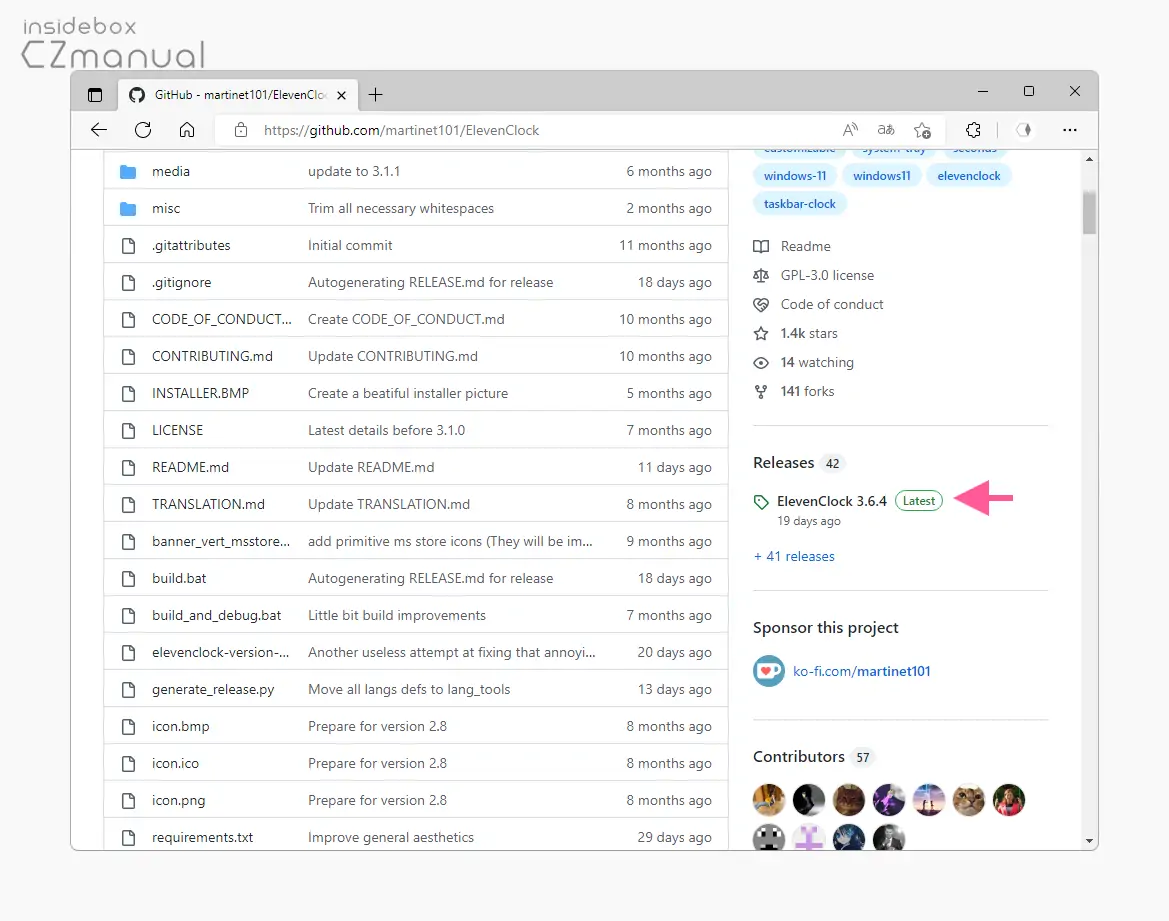Open CONTRIBUTING.md file
This screenshot has width=1169, height=921.
tap(212, 356)
